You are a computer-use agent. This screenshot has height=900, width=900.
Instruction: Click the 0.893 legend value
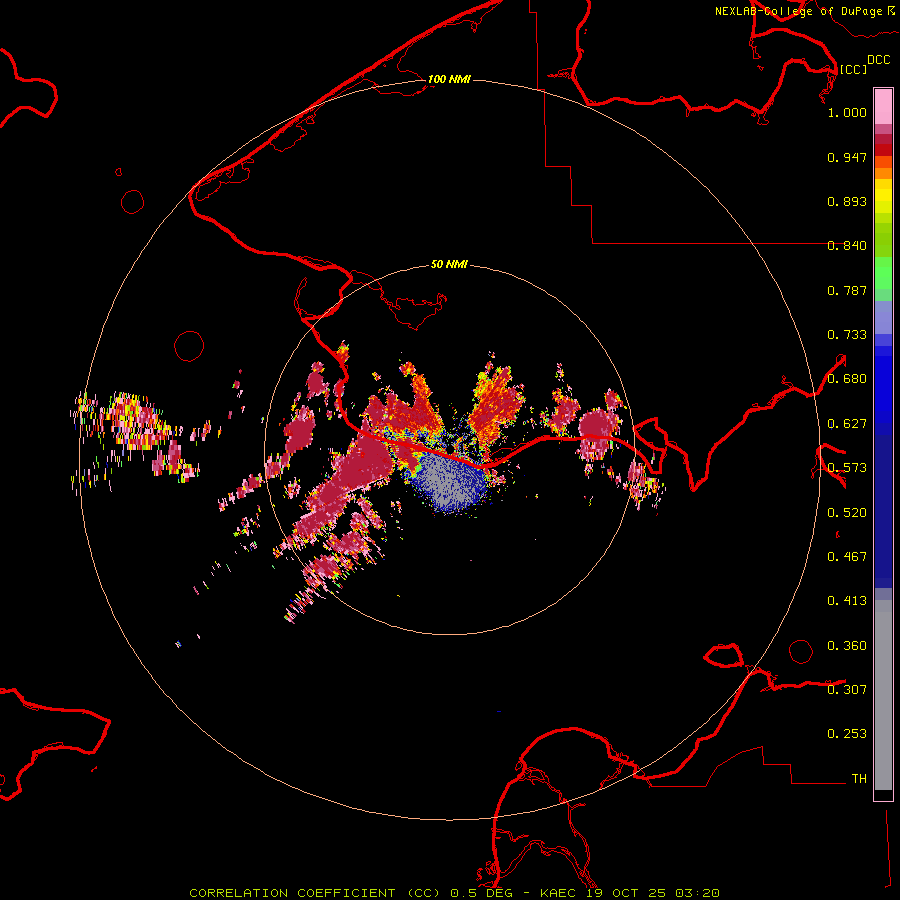click(x=847, y=201)
